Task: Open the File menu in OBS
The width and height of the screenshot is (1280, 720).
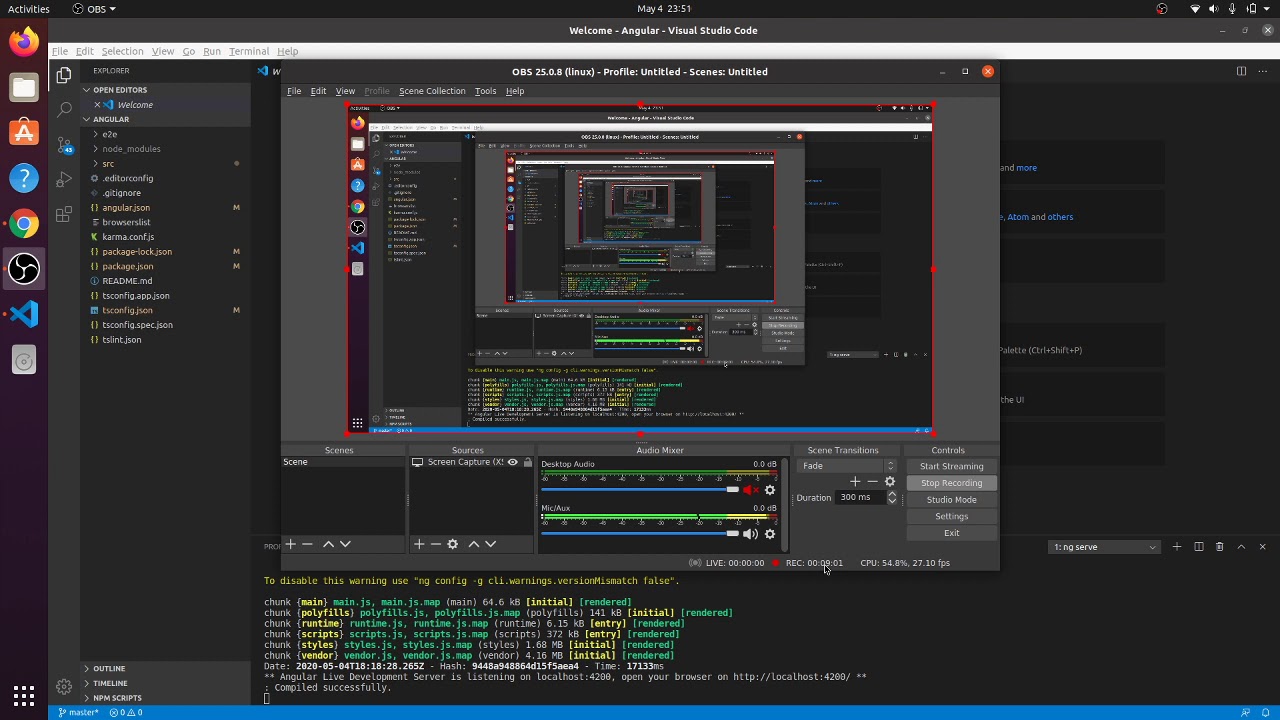Action: click(294, 91)
